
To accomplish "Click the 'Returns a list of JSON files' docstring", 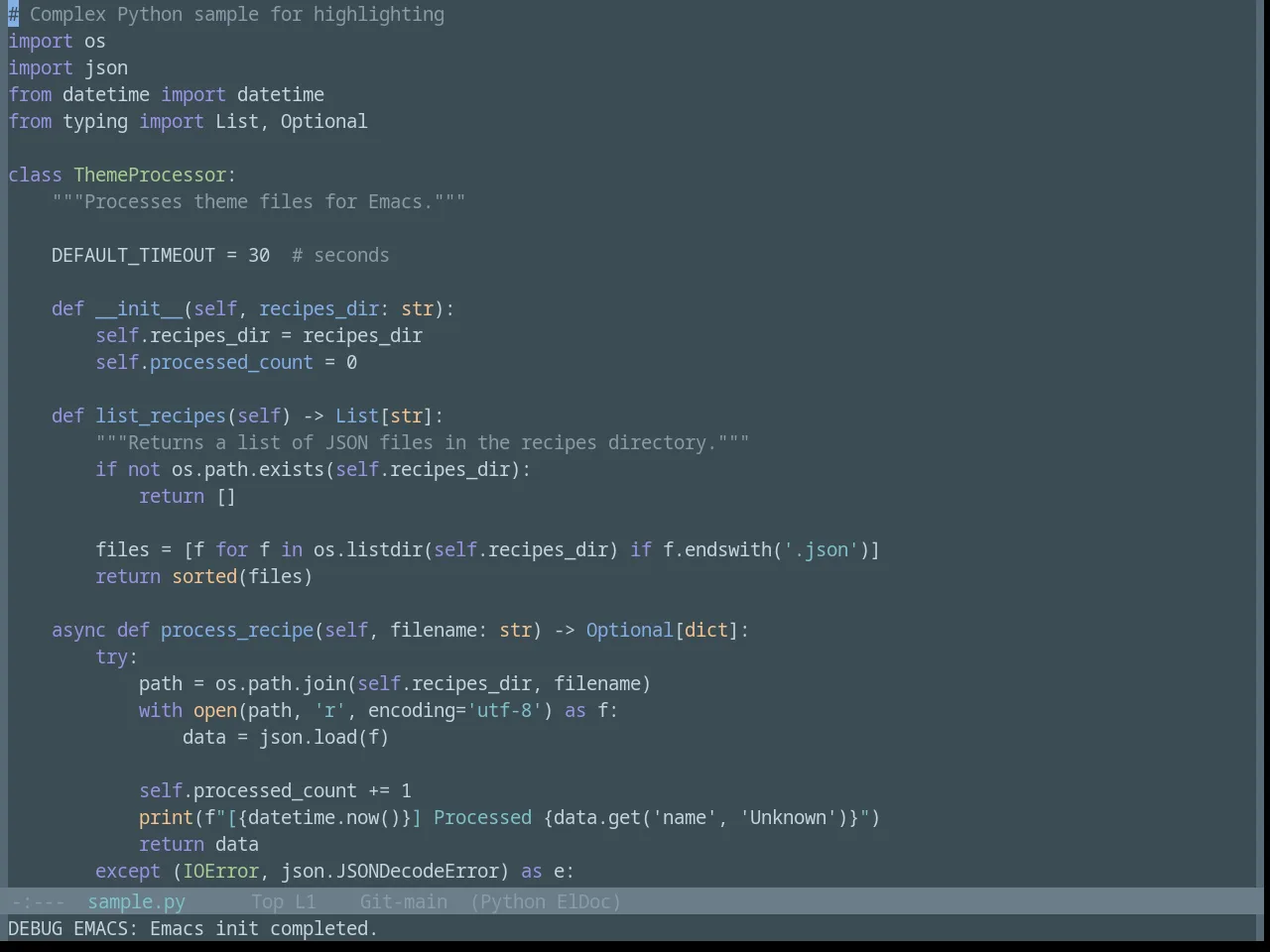I will (x=422, y=442).
